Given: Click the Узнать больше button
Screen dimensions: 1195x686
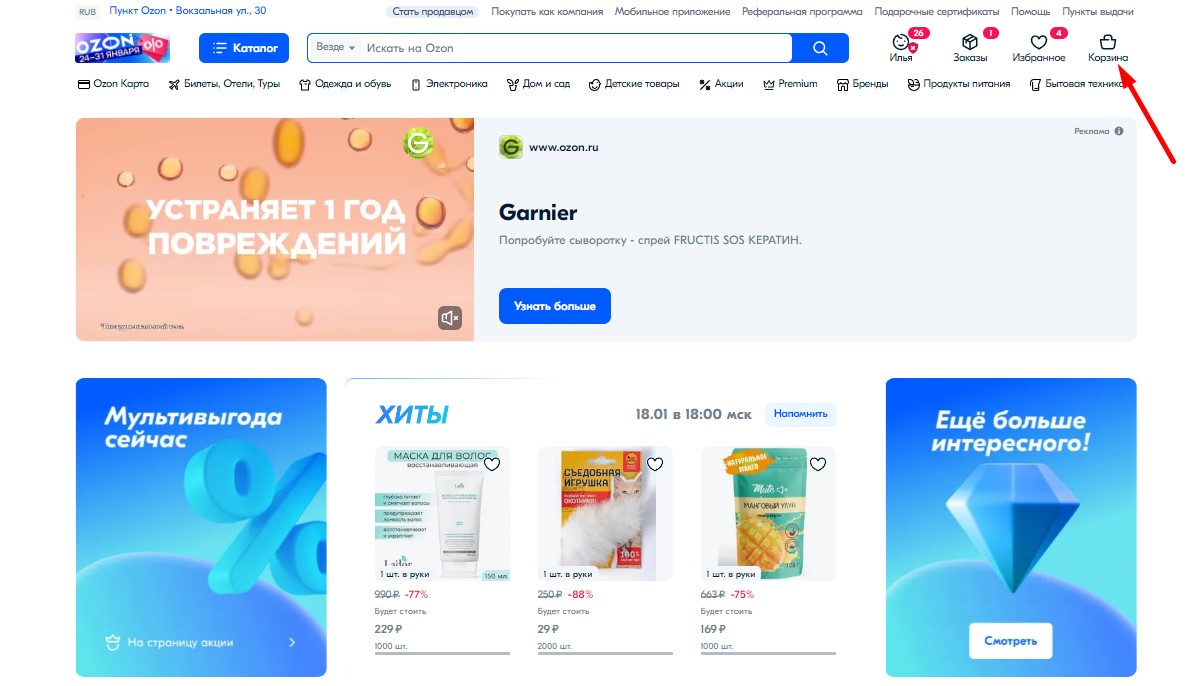Looking at the screenshot, I should point(555,306).
